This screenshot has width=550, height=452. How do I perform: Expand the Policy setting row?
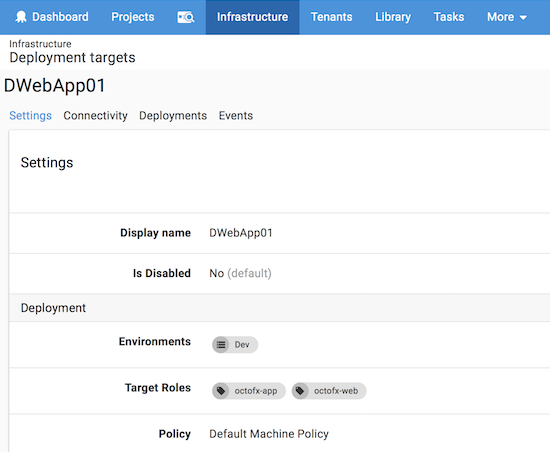[280, 433]
